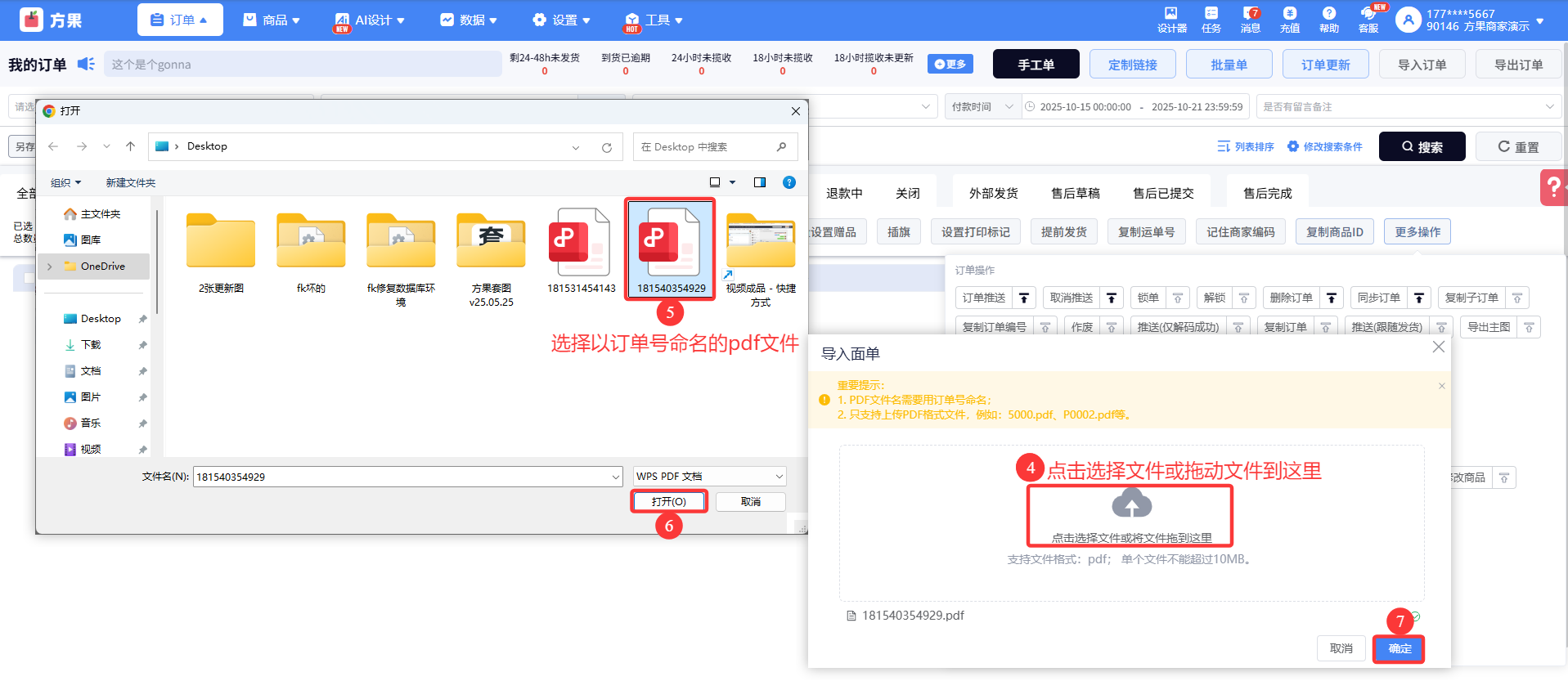This screenshot has height=699, width=1568.
Task: Go forward in the file dialog
Action: pos(81,146)
